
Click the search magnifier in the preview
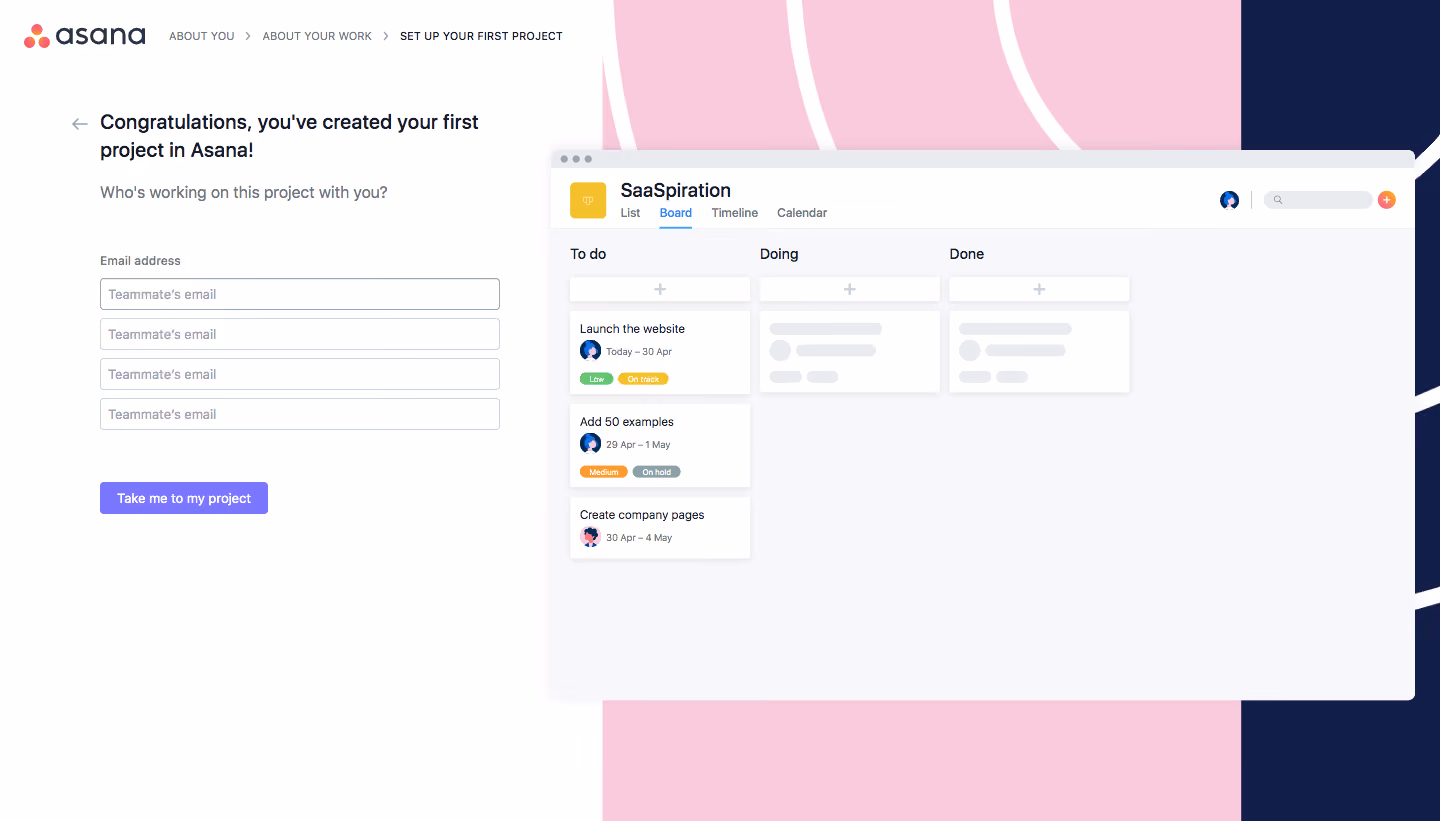pos(1278,200)
